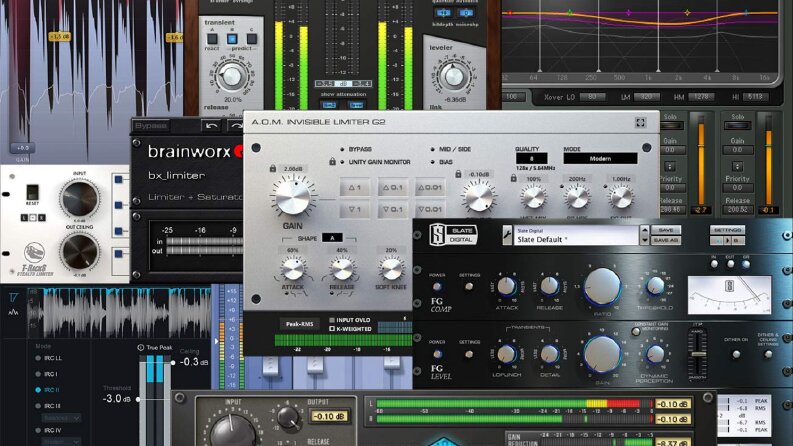Click the left Priority stepper in the multiband panel
Viewport: 793px width, 446px height.
[x=670, y=166]
